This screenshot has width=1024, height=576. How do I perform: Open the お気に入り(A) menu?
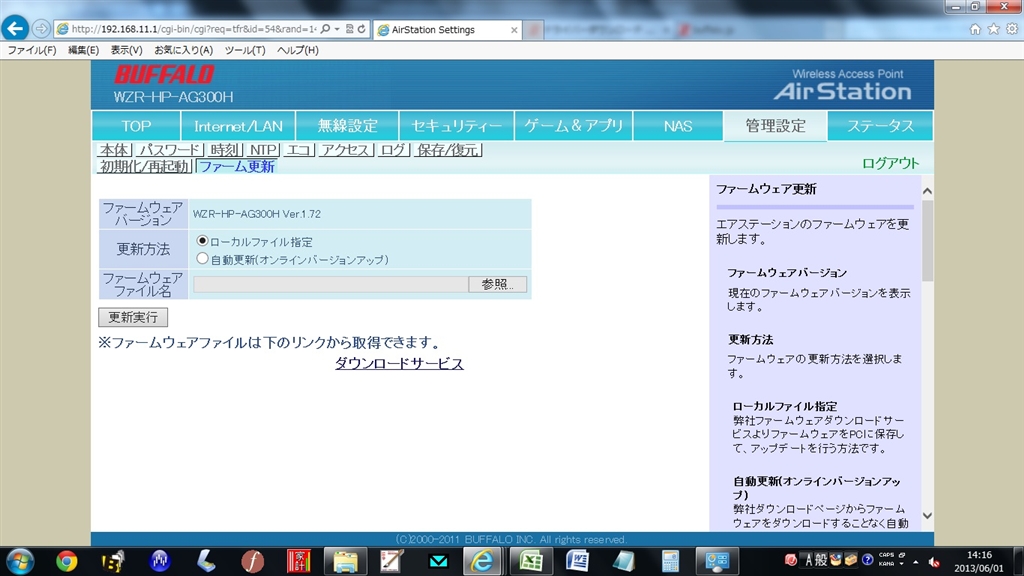183,50
